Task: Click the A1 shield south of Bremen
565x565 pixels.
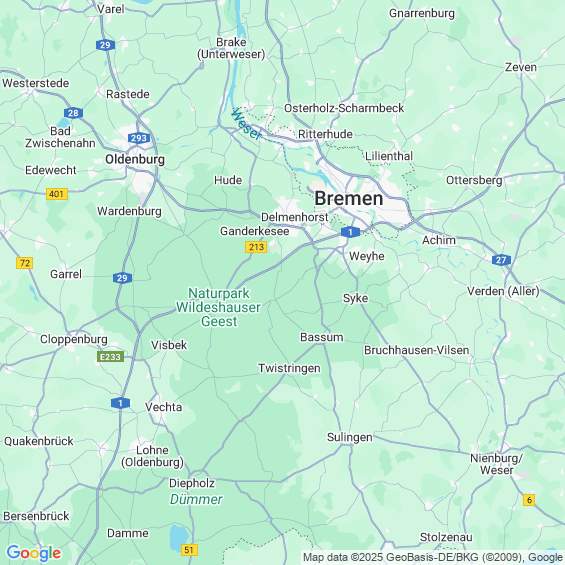Action: (x=350, y=232)
